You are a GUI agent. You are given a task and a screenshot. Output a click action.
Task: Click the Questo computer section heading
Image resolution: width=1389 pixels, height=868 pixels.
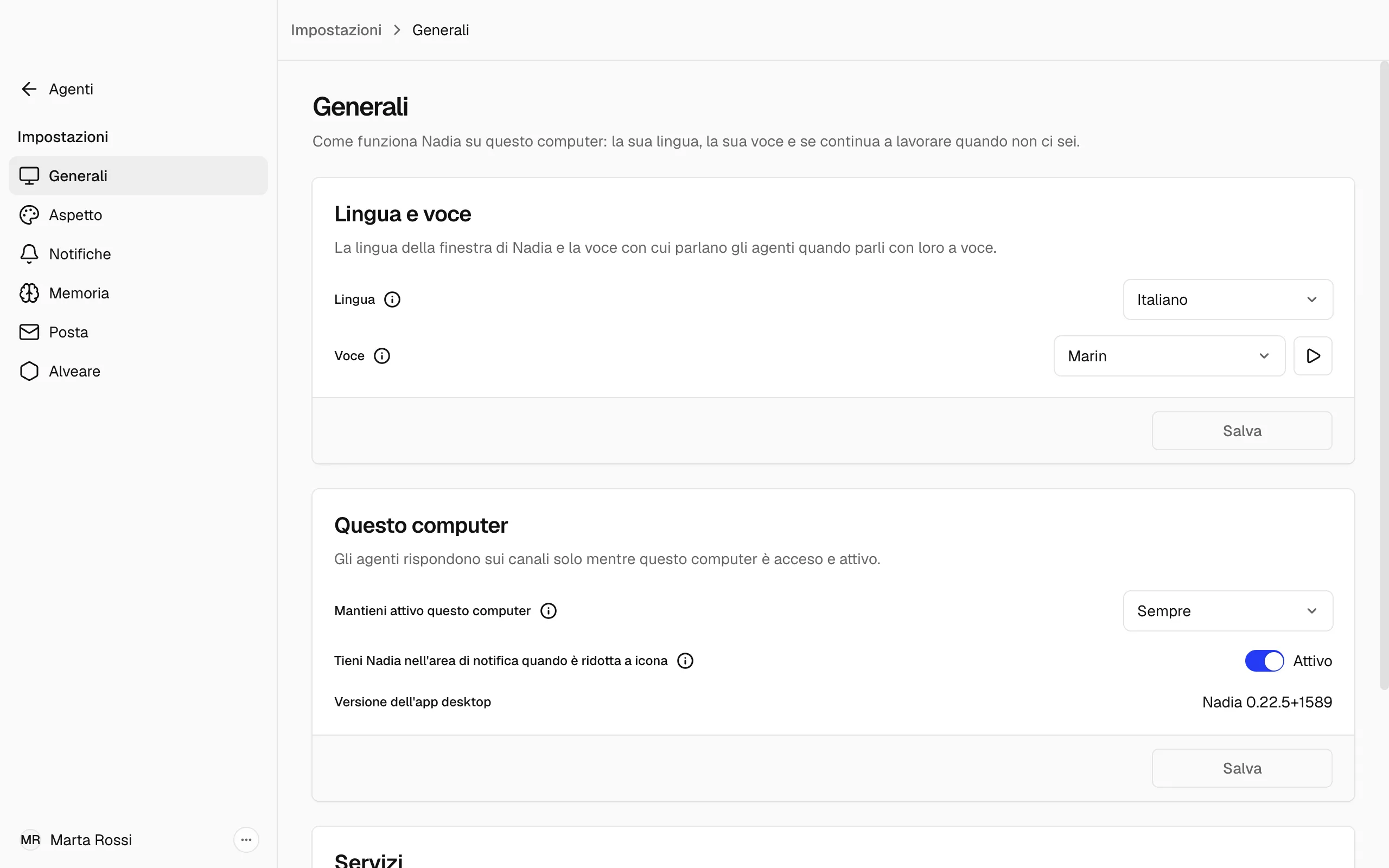coord(420,525)
